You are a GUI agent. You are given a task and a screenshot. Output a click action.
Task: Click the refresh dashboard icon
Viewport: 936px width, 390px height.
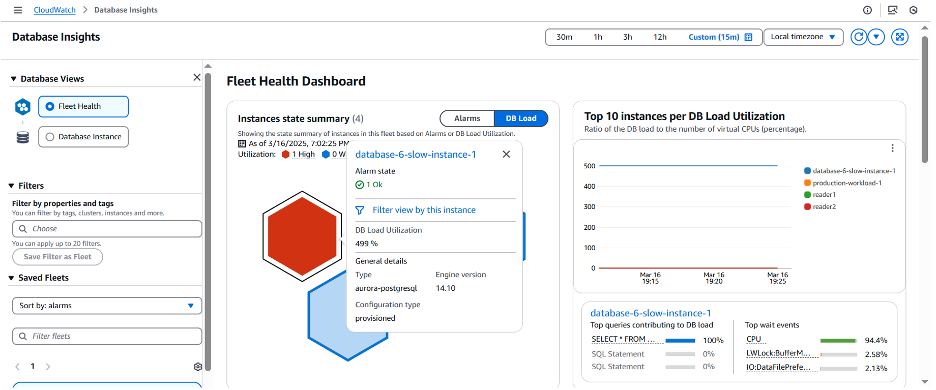click(x=858, y=37)
